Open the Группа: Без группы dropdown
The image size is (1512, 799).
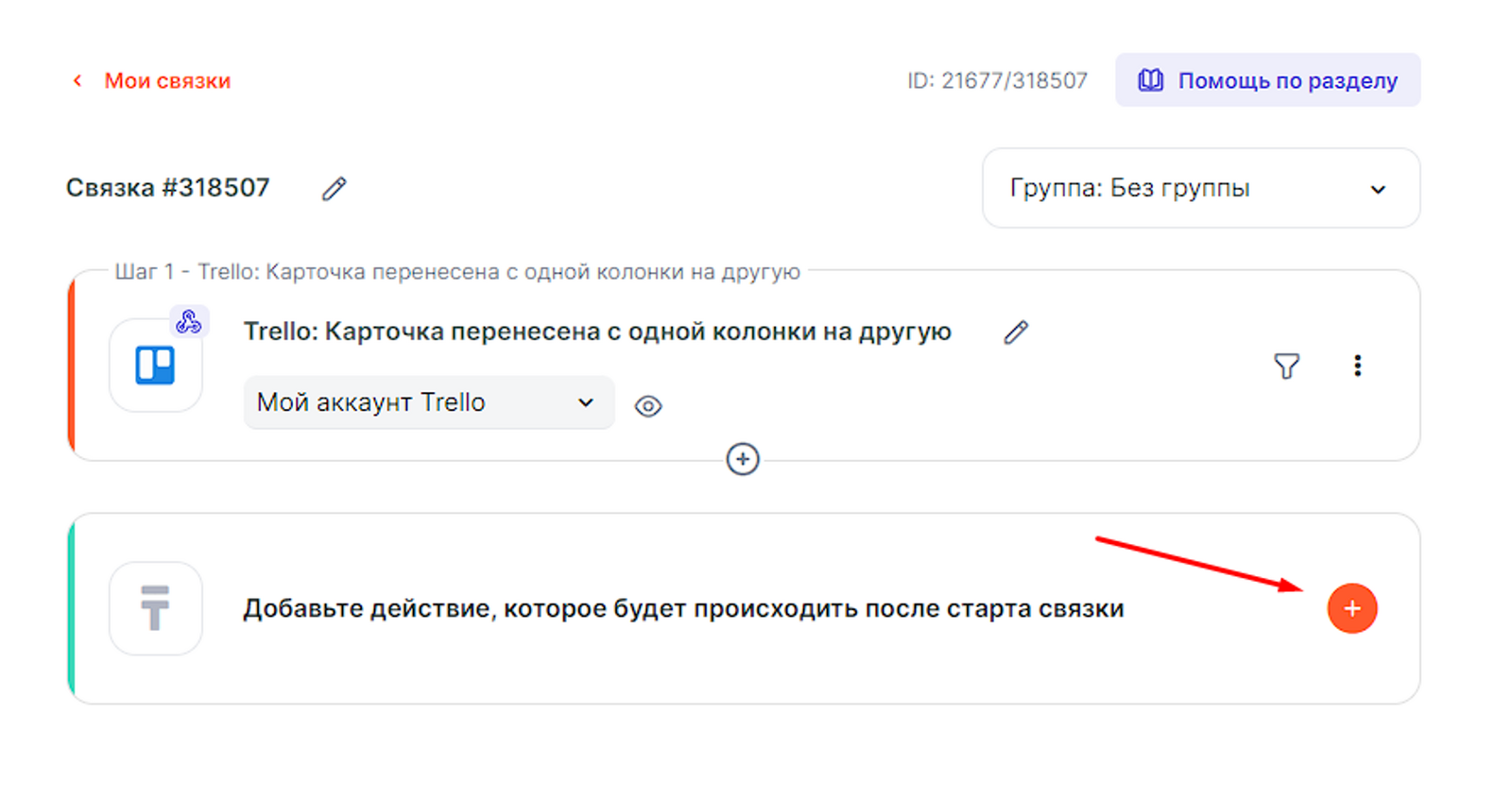[x=1200, y=188]
